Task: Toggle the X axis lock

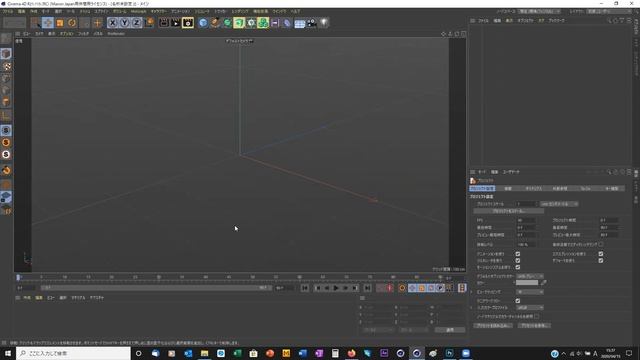Action: tap(113, 23)
